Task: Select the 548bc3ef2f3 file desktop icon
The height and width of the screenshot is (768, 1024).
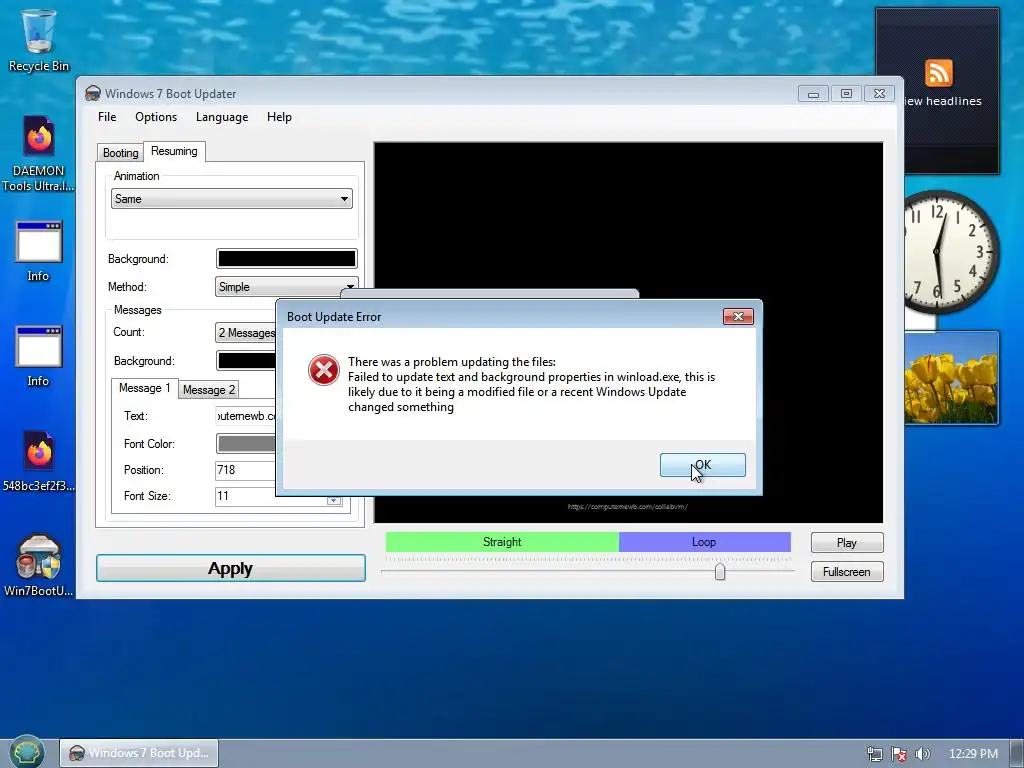Action: [x=39, y=460]
